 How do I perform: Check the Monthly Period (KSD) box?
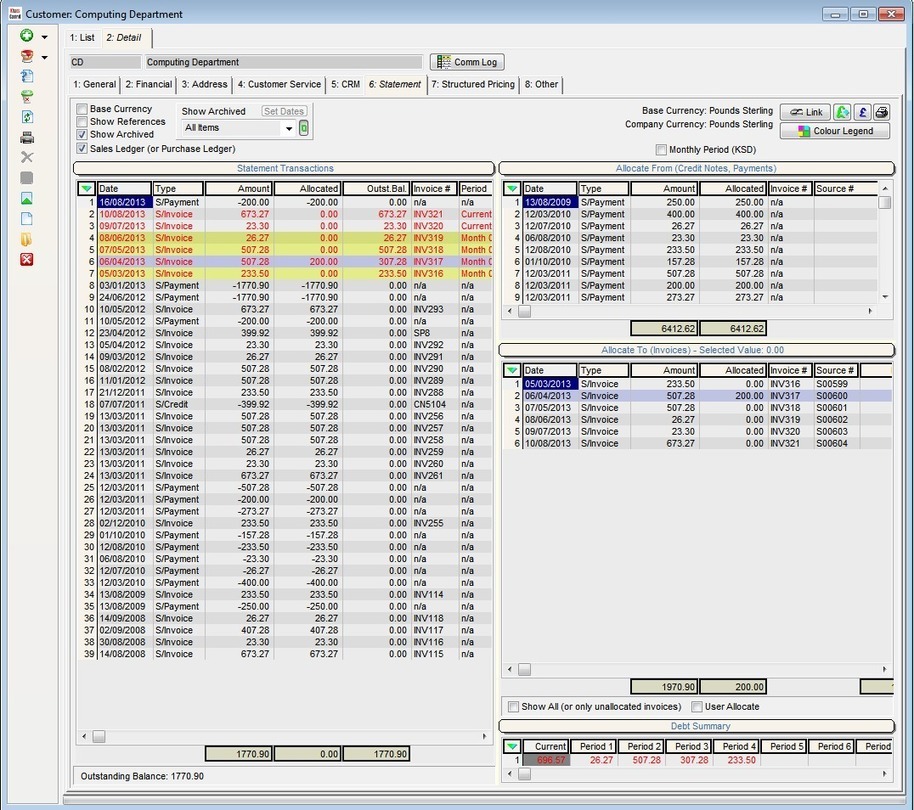663,148
